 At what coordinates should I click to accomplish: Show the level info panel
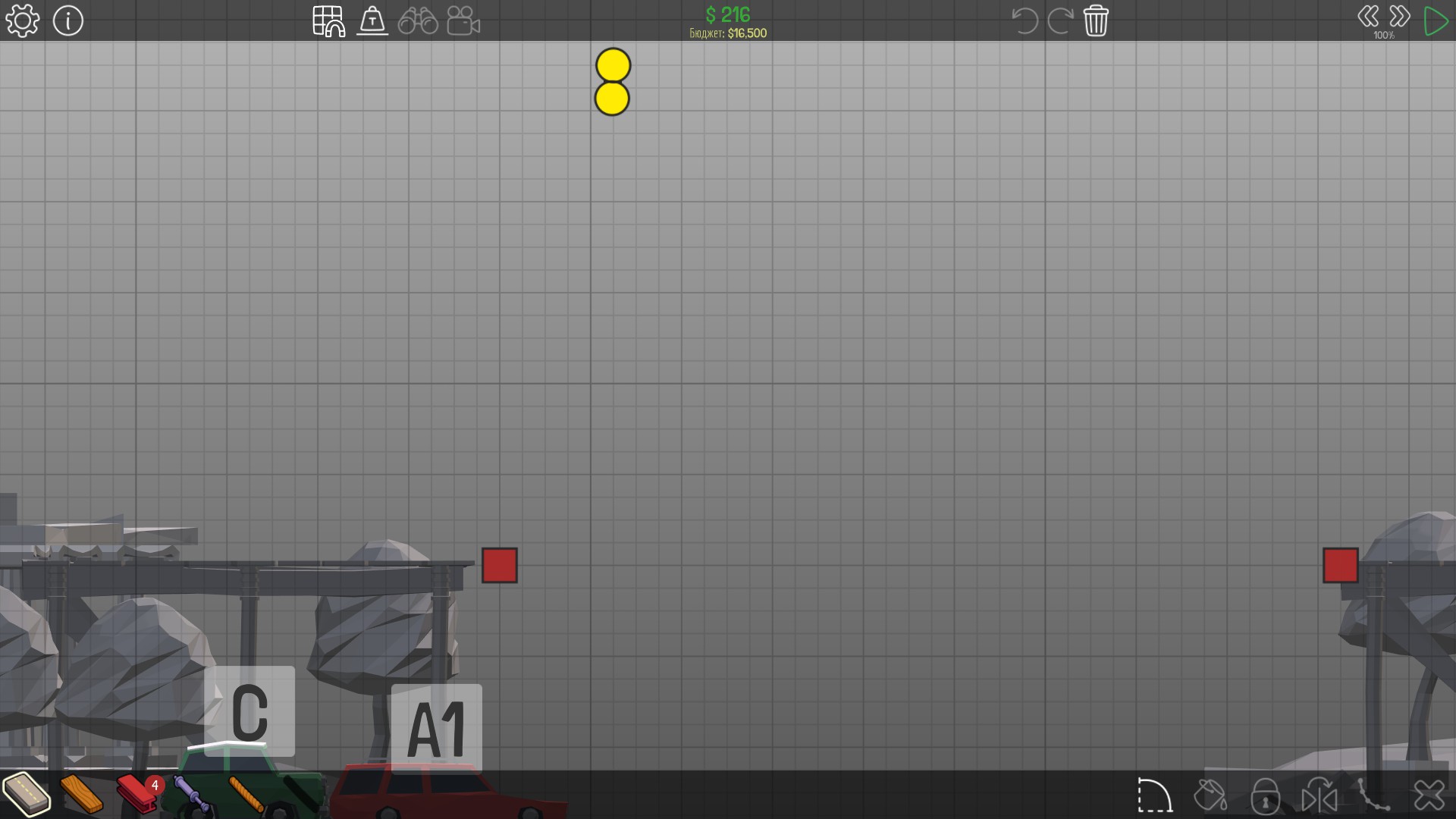pyautogui.click(x=68, y=20)
